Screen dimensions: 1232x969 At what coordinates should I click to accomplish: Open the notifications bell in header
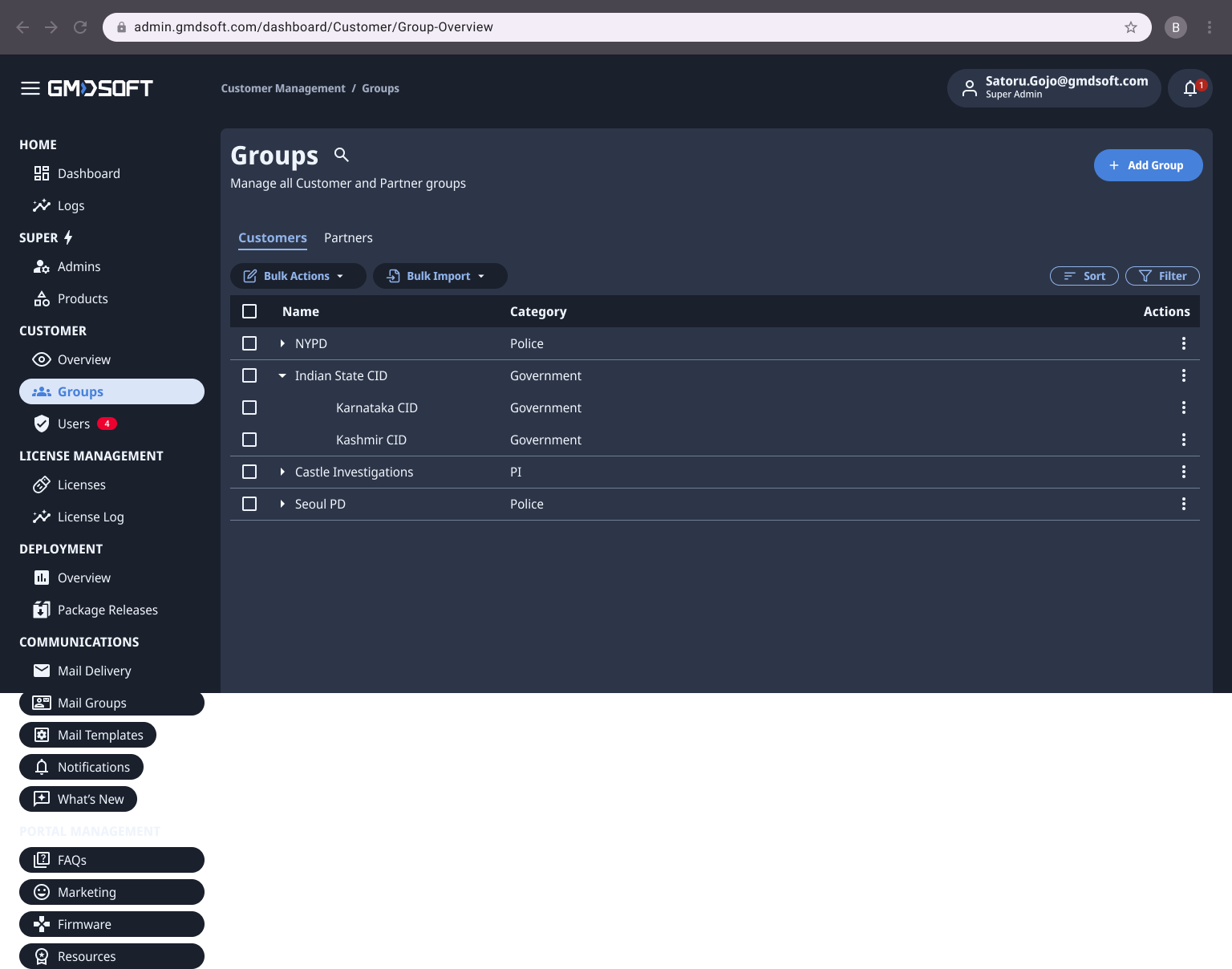pos(1190,88)
